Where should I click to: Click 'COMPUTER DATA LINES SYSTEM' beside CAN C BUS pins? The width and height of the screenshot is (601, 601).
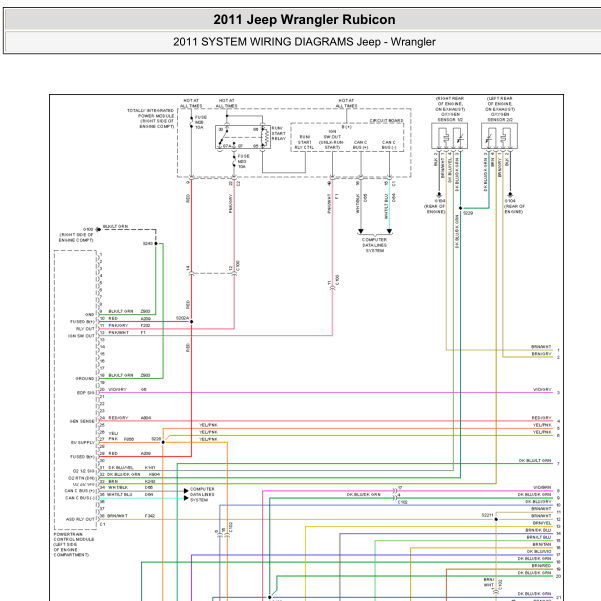click(202, 494)
